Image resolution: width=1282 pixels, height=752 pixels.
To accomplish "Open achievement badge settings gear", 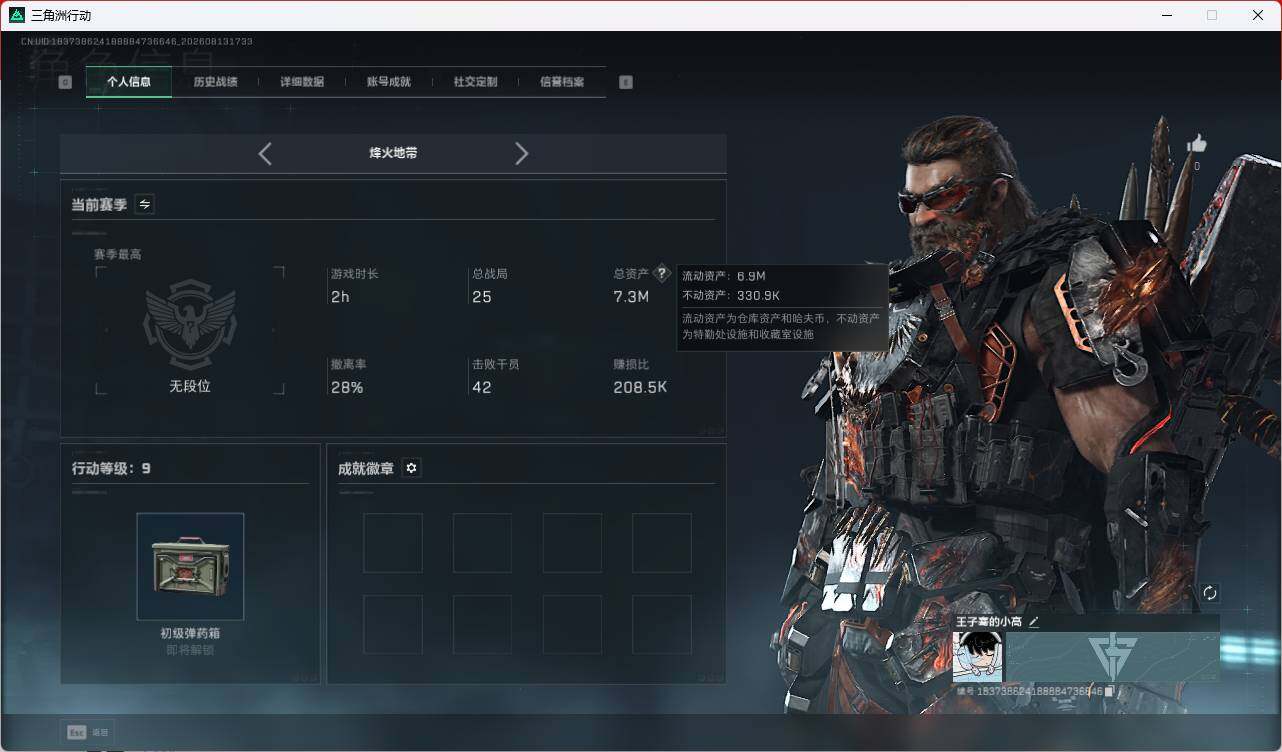I will tap(411, 468).
